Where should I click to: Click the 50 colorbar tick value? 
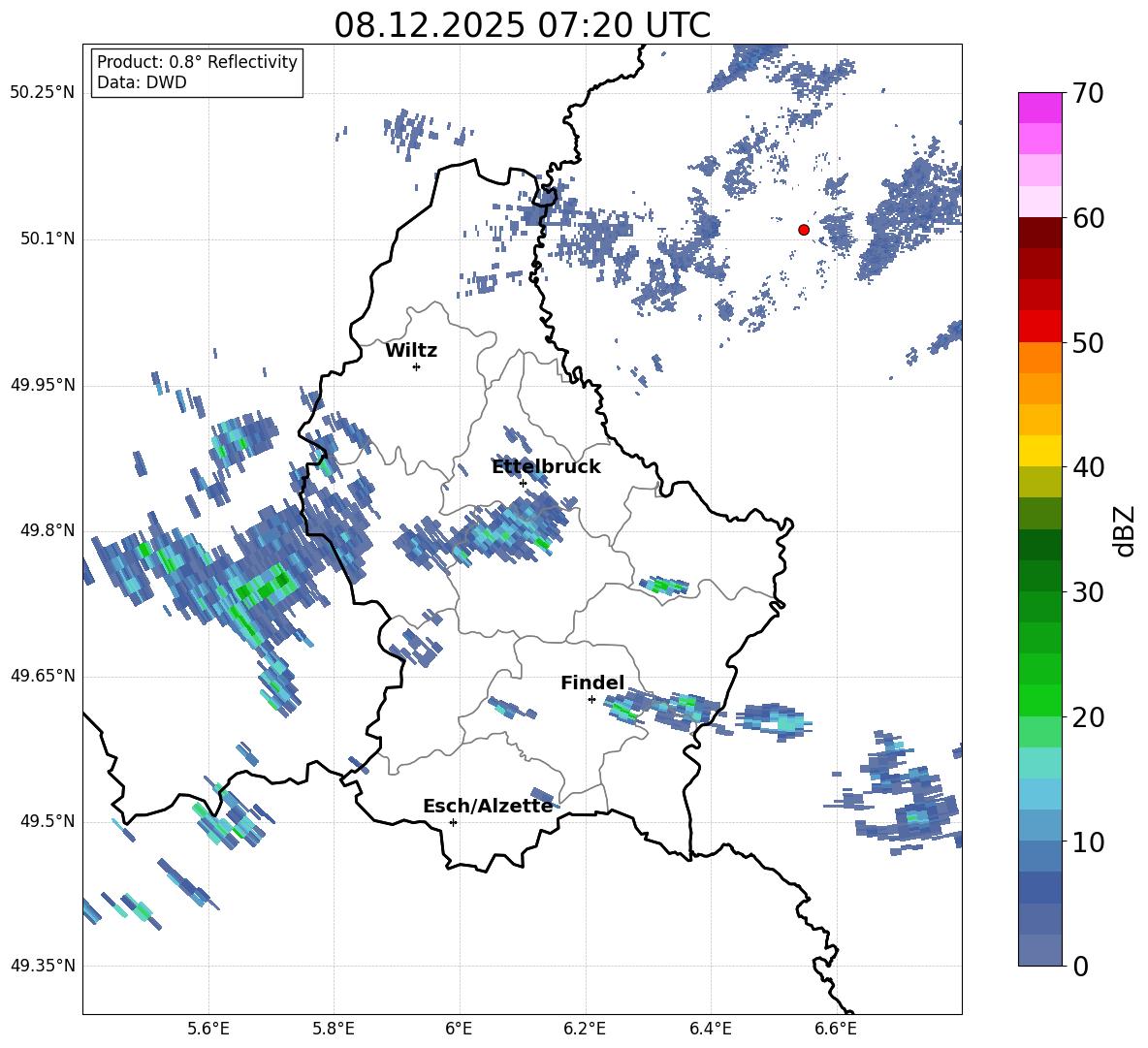pos(1088,343)
